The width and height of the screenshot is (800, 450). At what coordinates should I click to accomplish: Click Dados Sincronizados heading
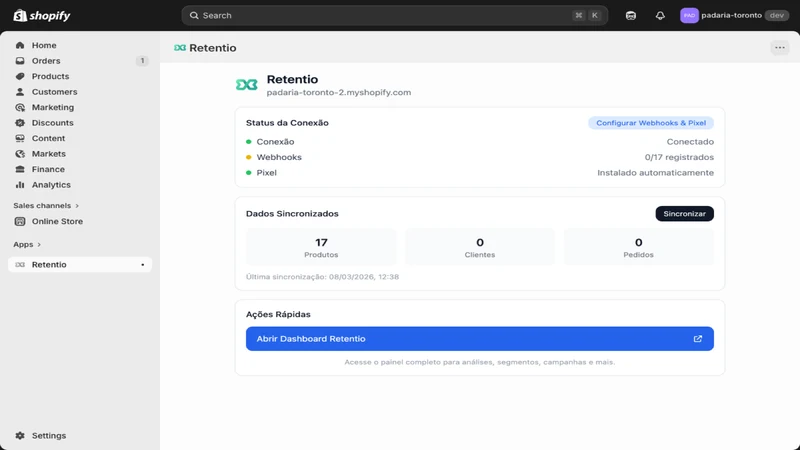292,214
